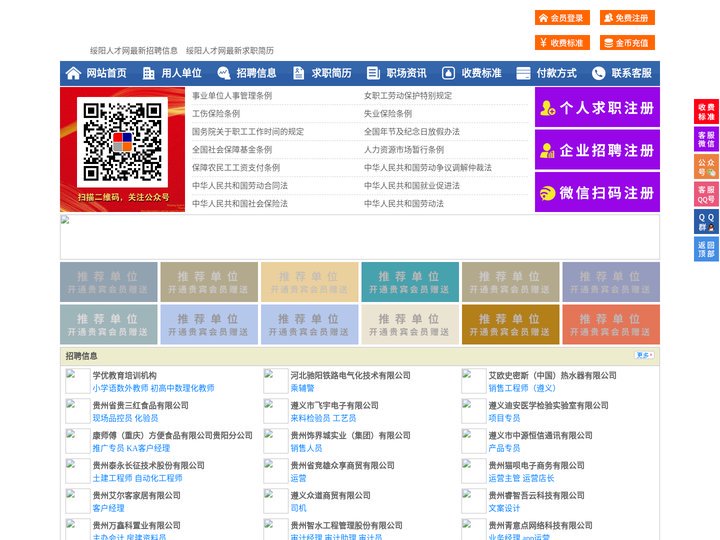Click the person icon on 个人求职注册

pos(547,108)
